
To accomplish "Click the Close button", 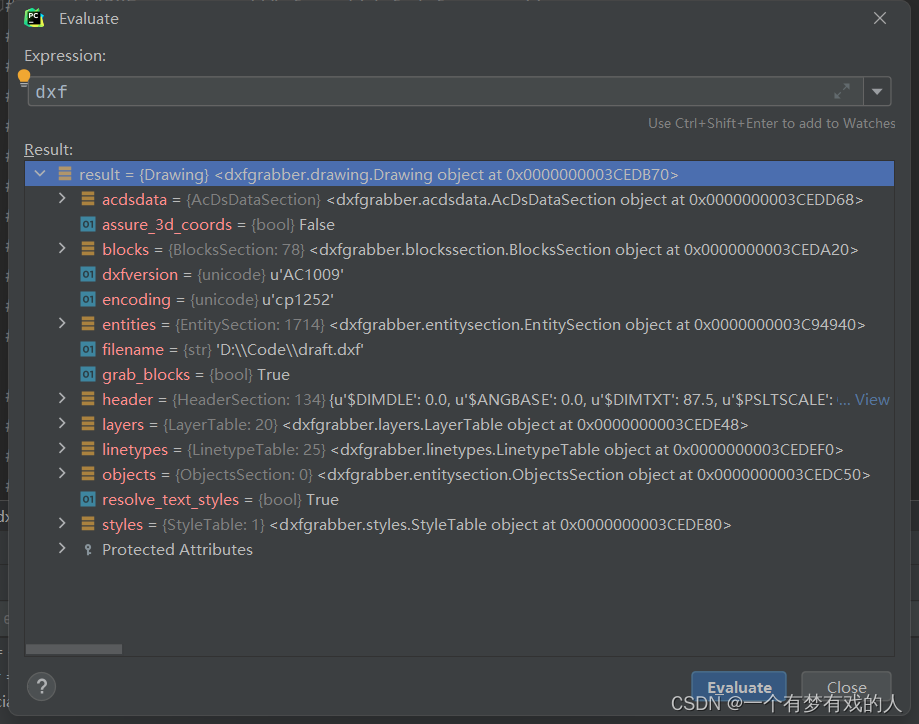I will (x=846, y=687).
